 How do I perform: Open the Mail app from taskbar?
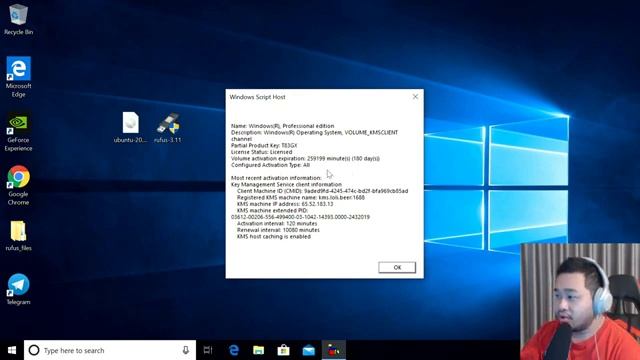click(309, 350)
